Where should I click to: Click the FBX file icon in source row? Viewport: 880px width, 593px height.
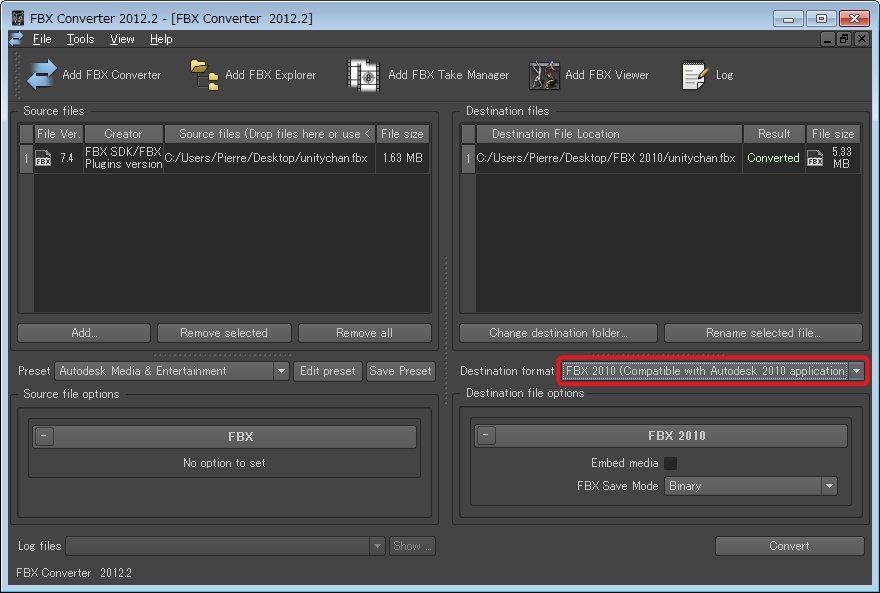43,158
